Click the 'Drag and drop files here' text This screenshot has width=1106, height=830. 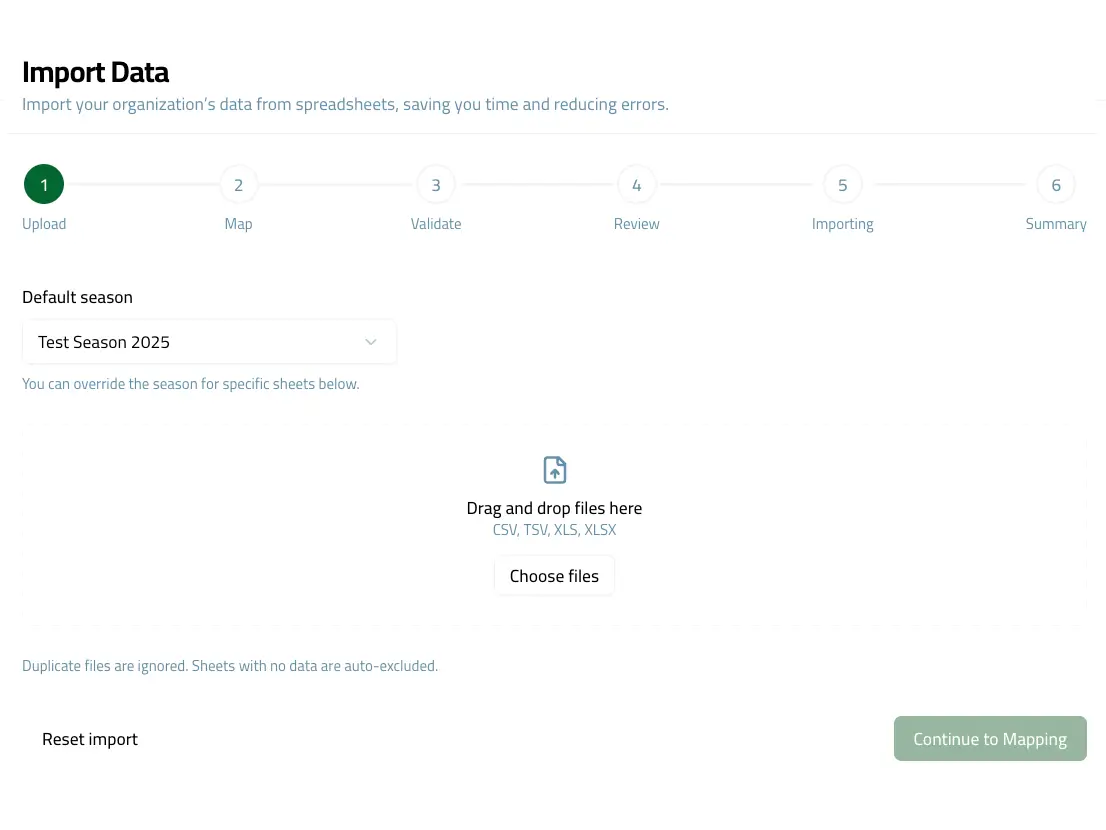(x=554, y=508)
